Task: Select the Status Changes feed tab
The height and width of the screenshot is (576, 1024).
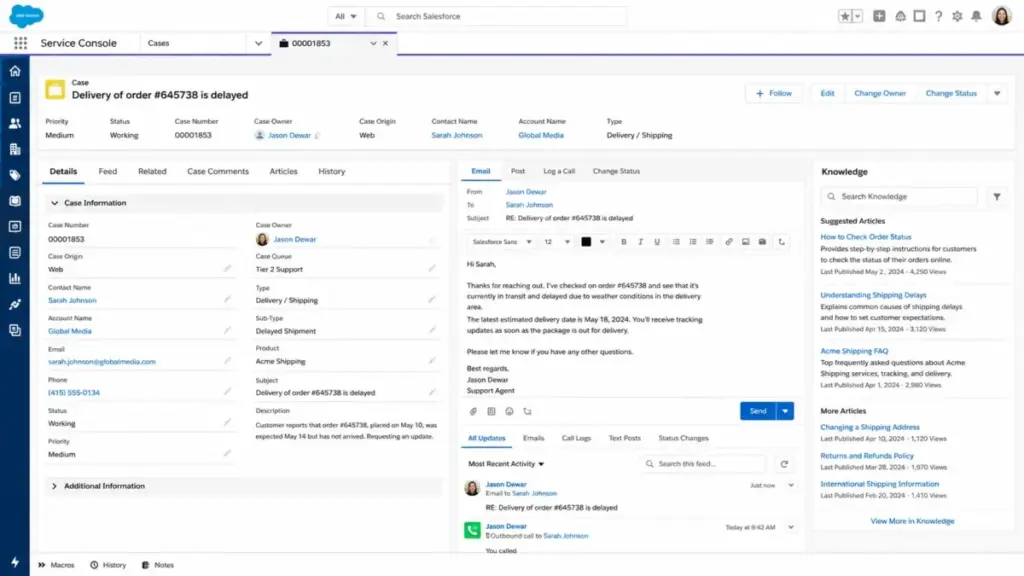Action: pyautogui.click(x=683, y=438)
